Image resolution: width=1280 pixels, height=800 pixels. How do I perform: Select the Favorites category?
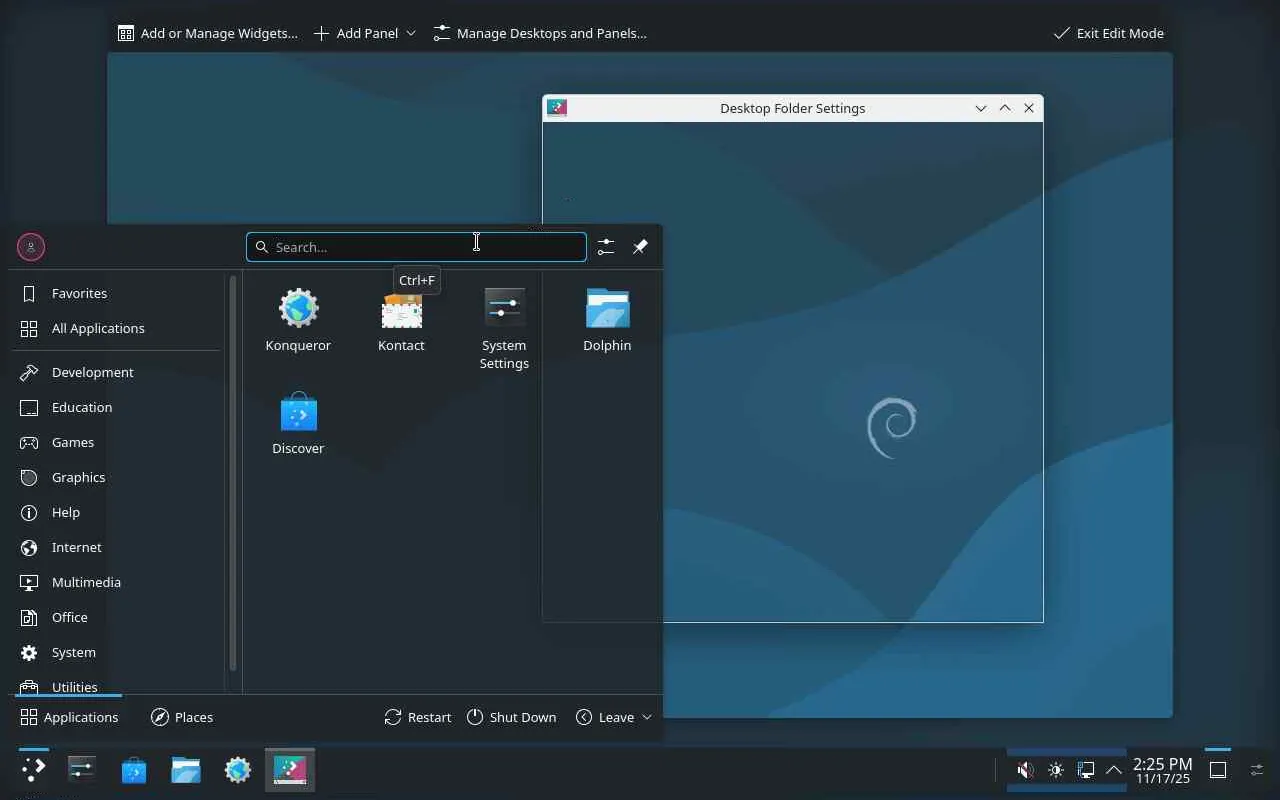pos(118,293)
